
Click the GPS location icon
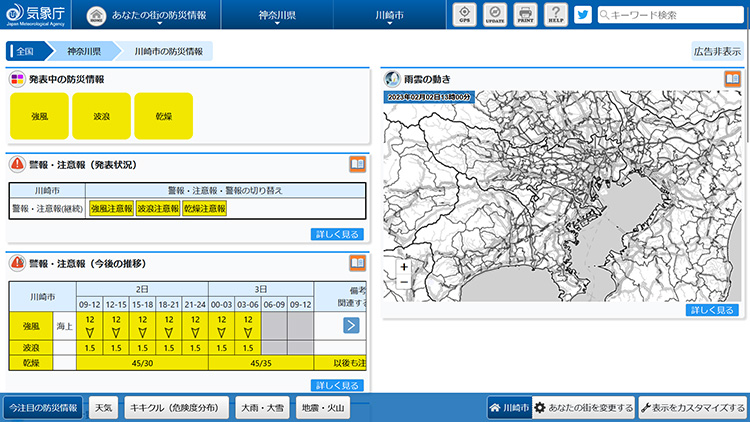pyautogui.click(x=464, y=15)
